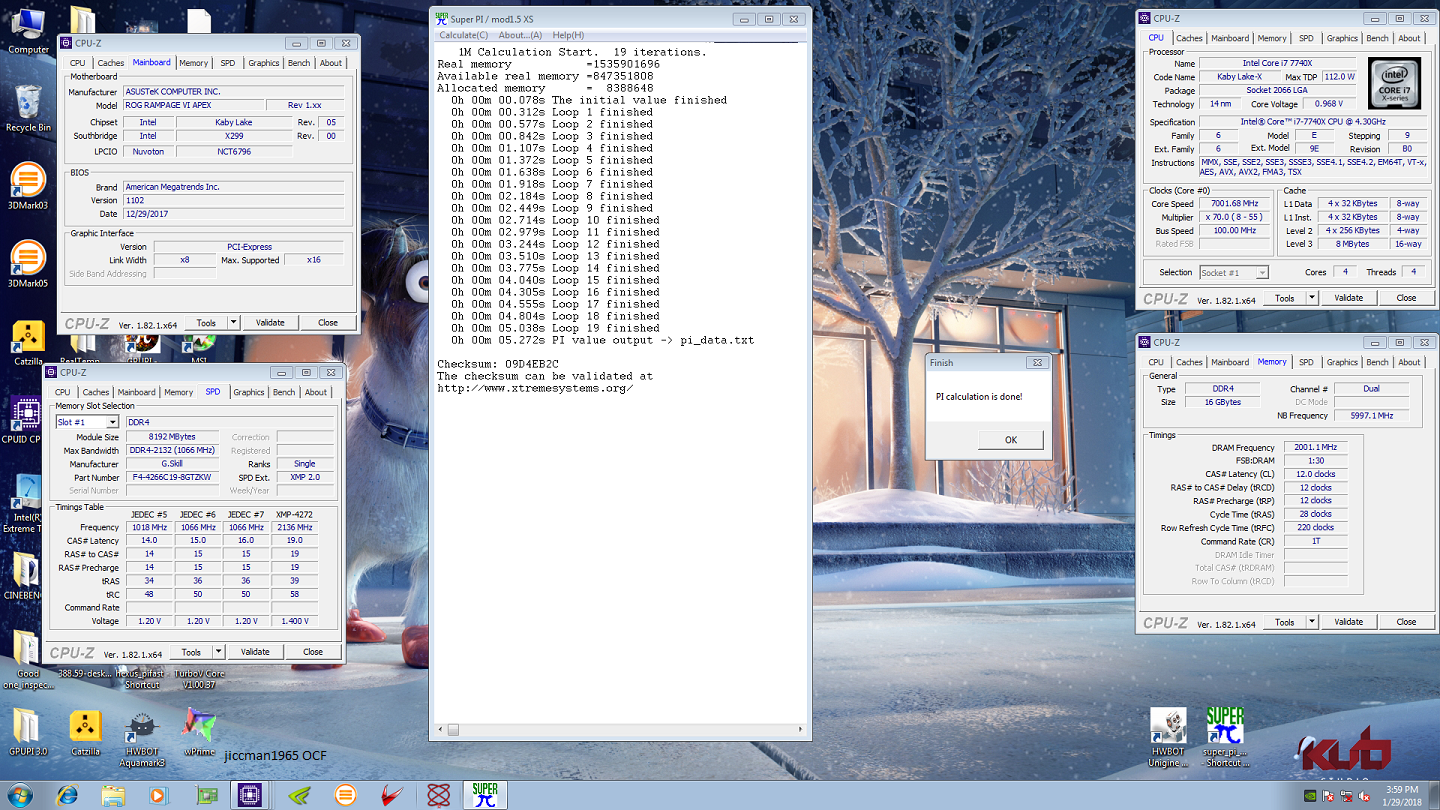The image size is (1440, 810).
Task: Click the red atom-shaped taskbar icon
Action: click(x=437, y=796)
